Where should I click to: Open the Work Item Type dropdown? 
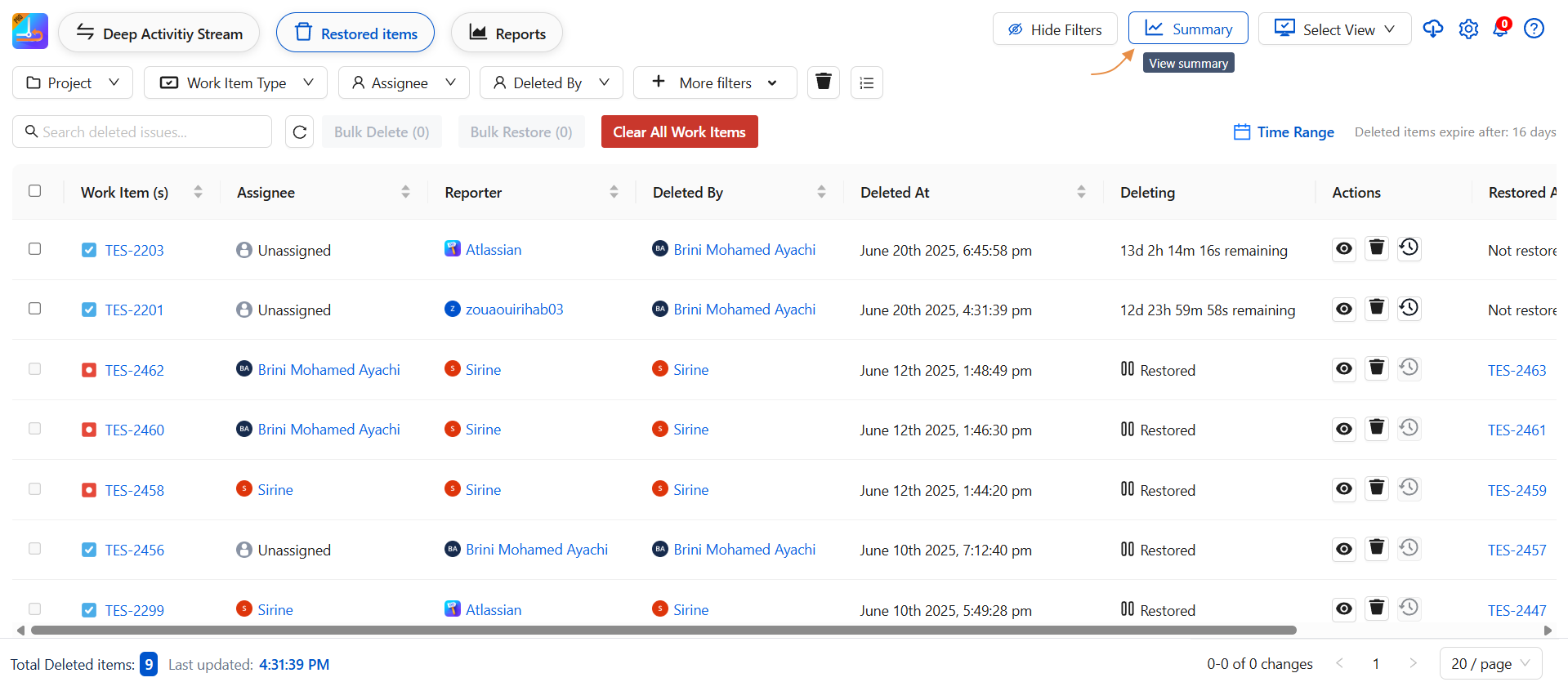[x=236, y=82]
